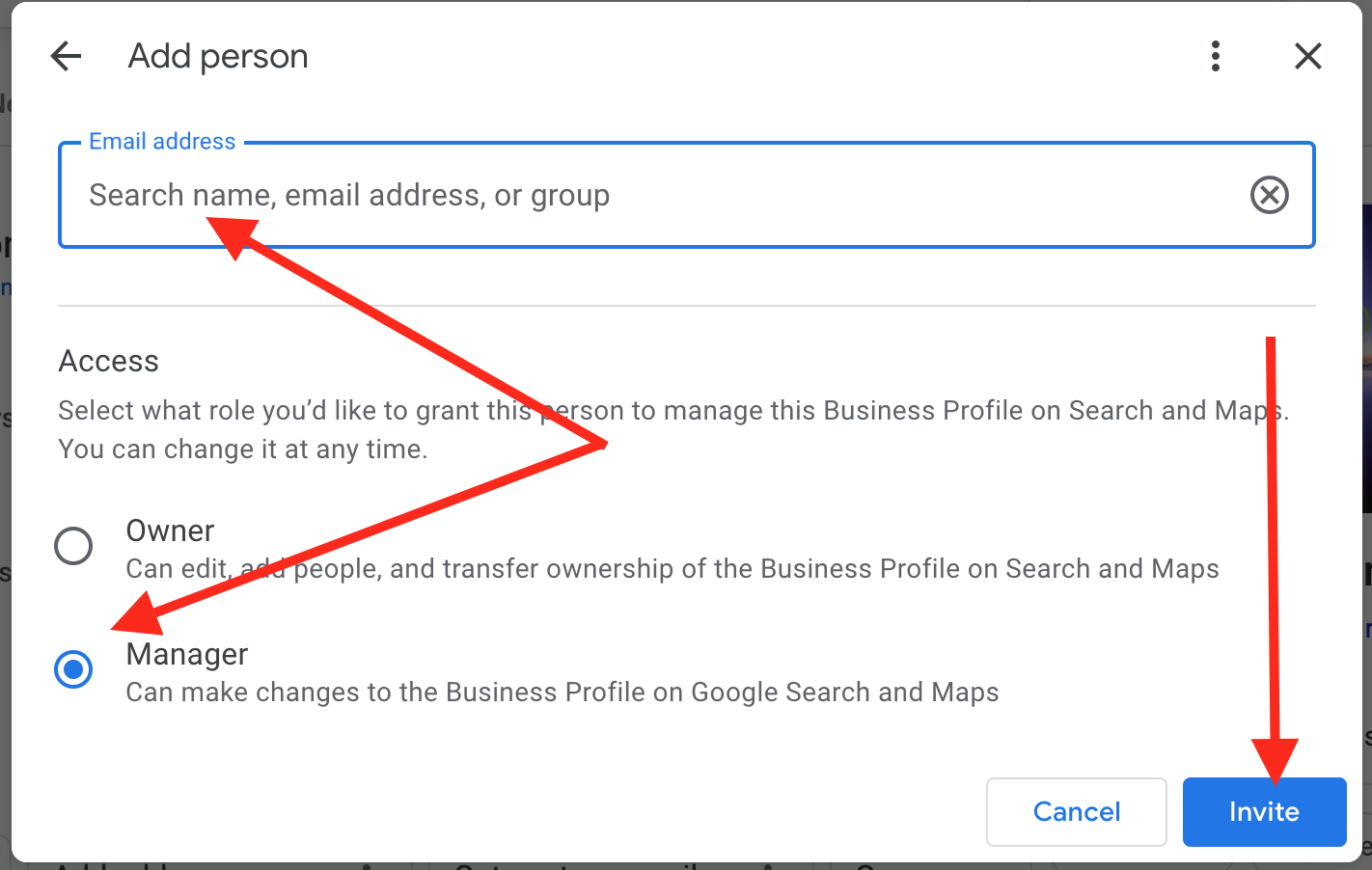This screenshot has width=1372, height=870.
Task: Clear the email address field
Action: click(1269, 195)
